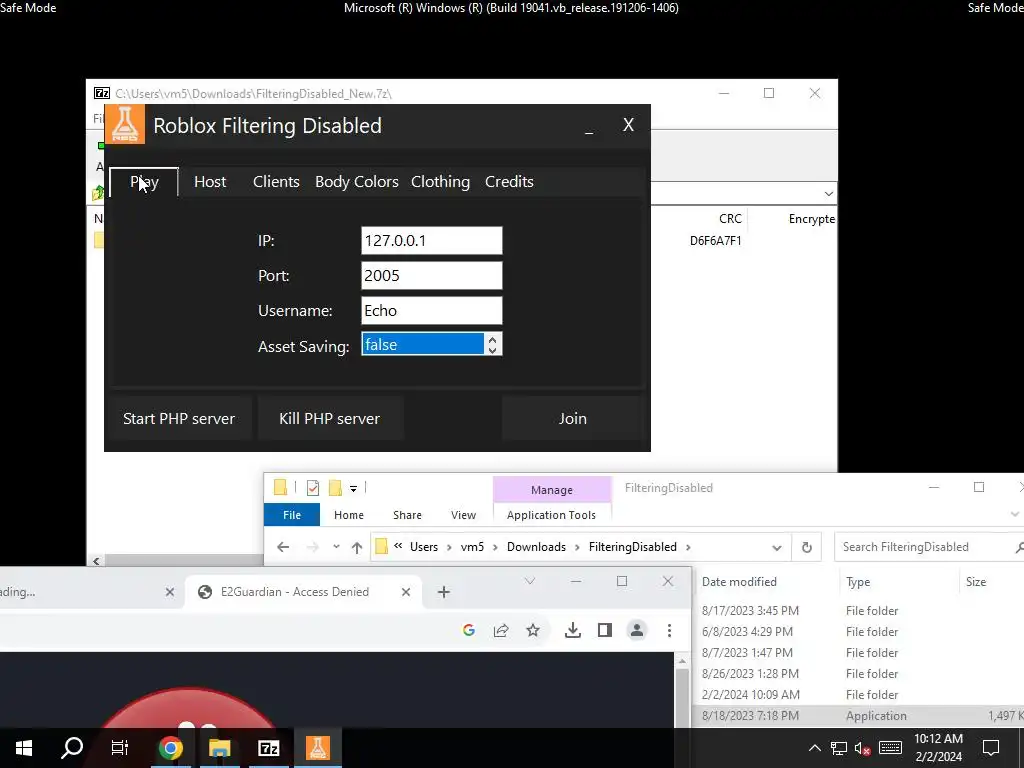Open Task View on taskbar

click(120, 748)
